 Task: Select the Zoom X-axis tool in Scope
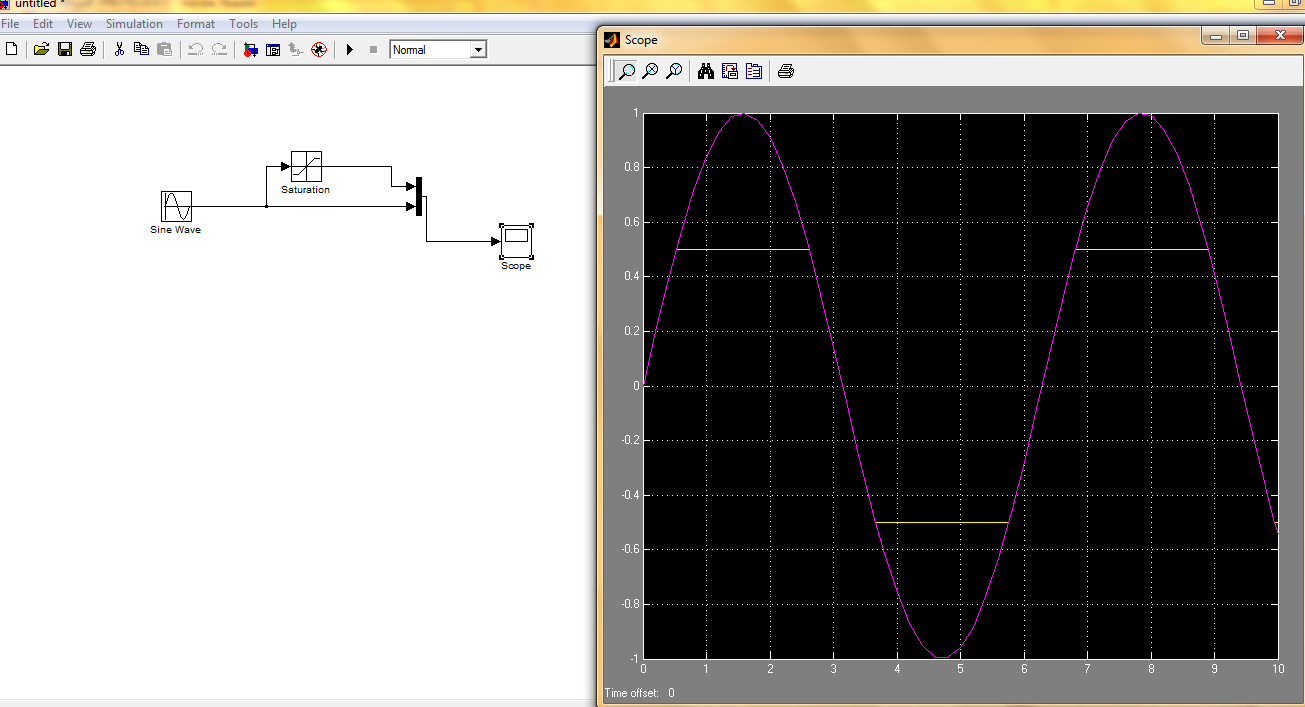point(650,70)
